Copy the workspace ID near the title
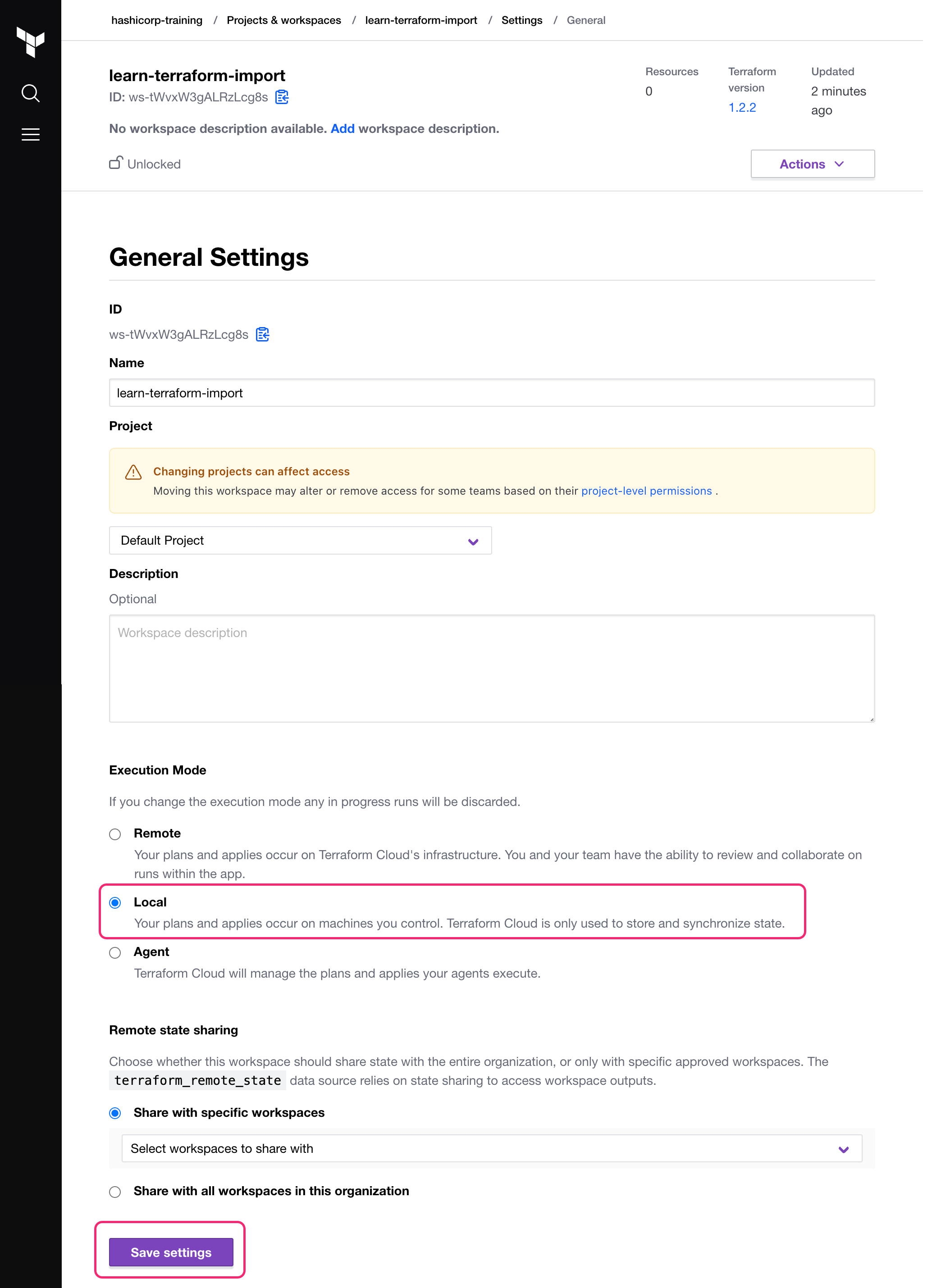The image size is (932, 1288). (281, 97)
